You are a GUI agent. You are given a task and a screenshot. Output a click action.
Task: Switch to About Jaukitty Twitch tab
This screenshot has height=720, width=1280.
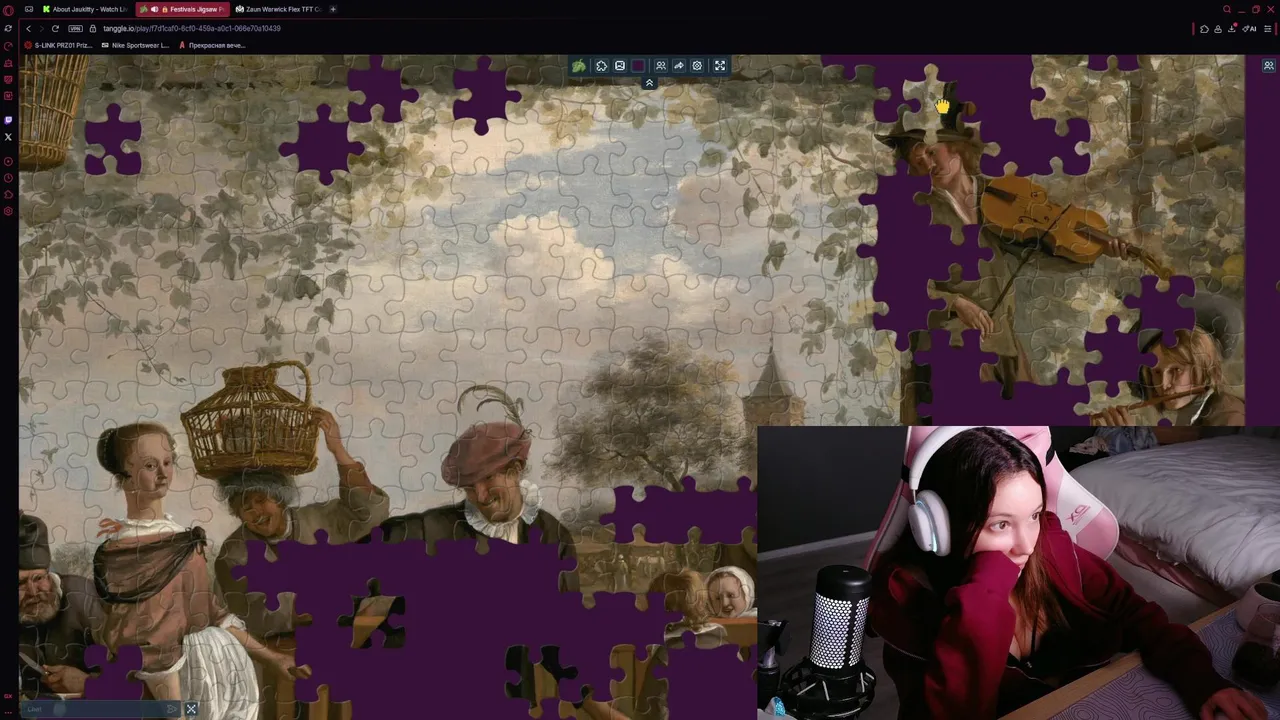pos(85,9)
